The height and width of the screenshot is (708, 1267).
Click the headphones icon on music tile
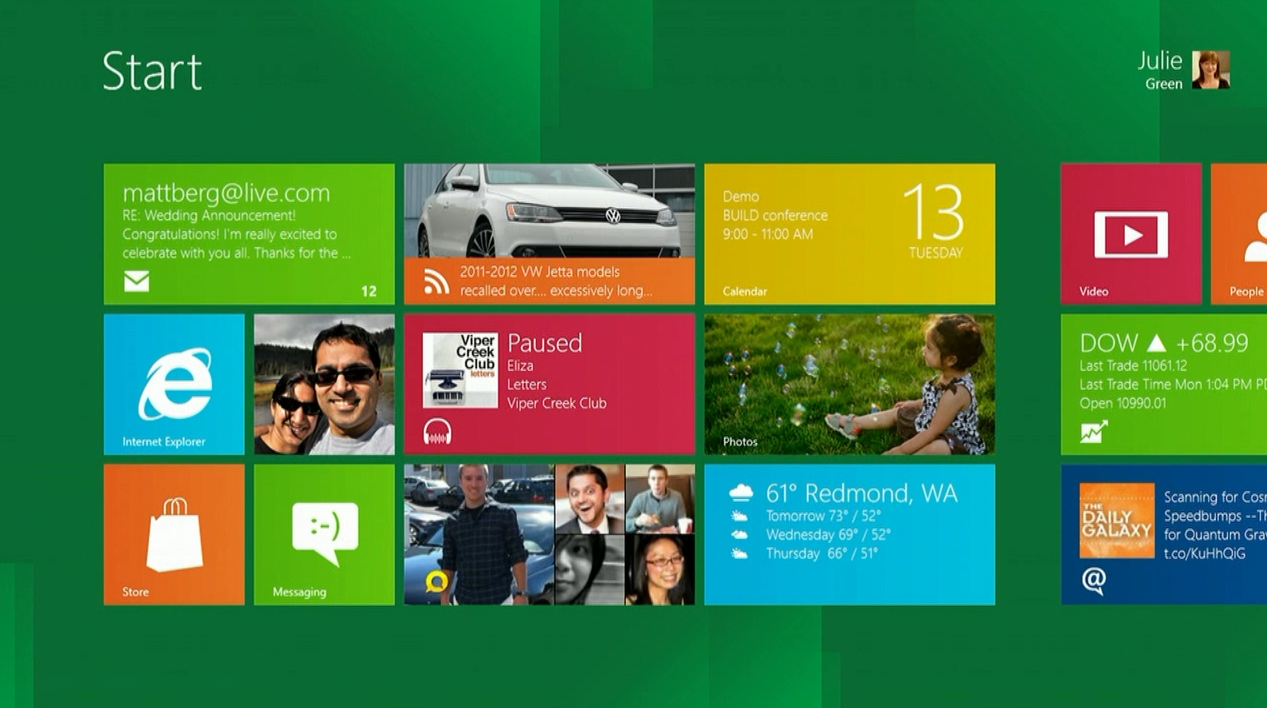pos(437,431)
